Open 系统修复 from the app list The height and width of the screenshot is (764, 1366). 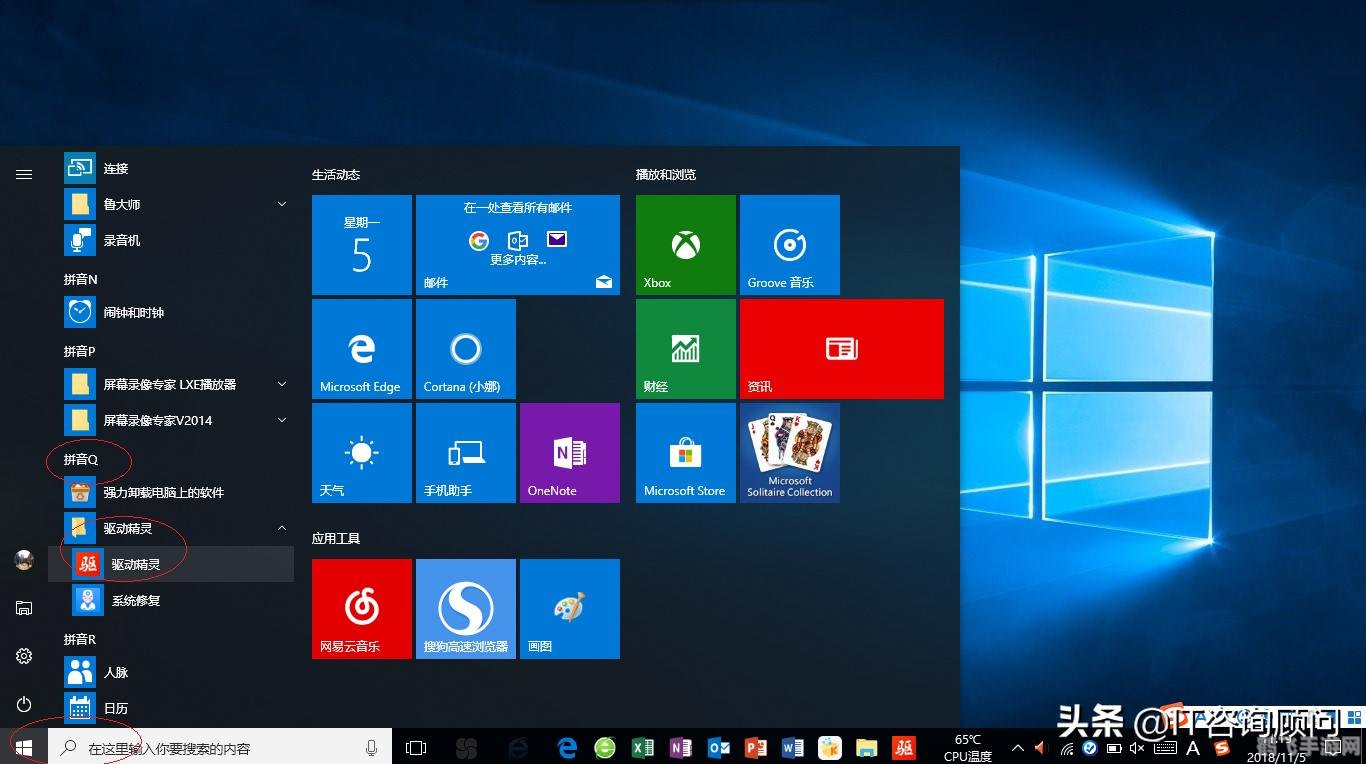point(171,600)
